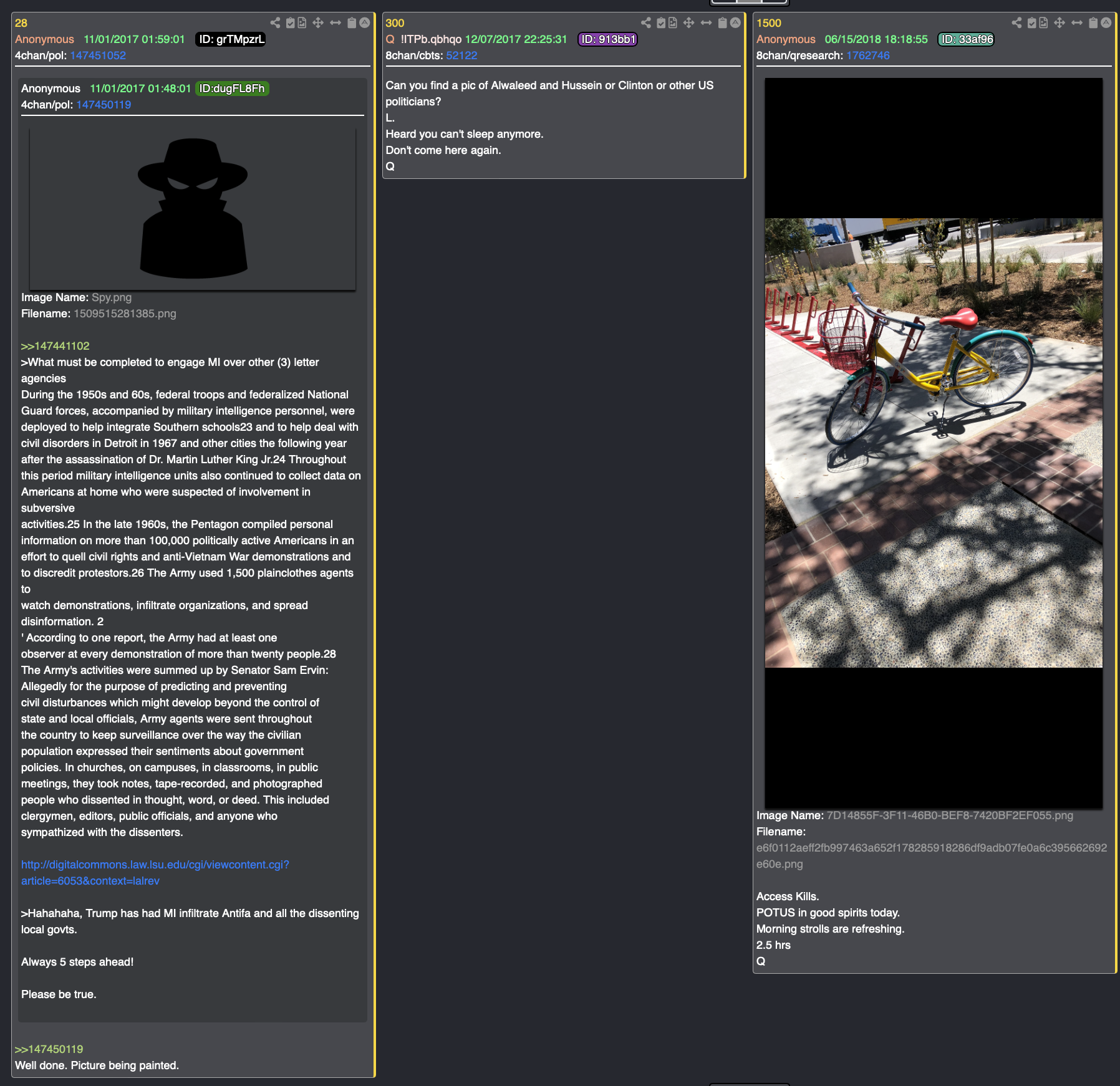Follow the >>147450119 reference at the bottom of post 28

point(49,1049)
